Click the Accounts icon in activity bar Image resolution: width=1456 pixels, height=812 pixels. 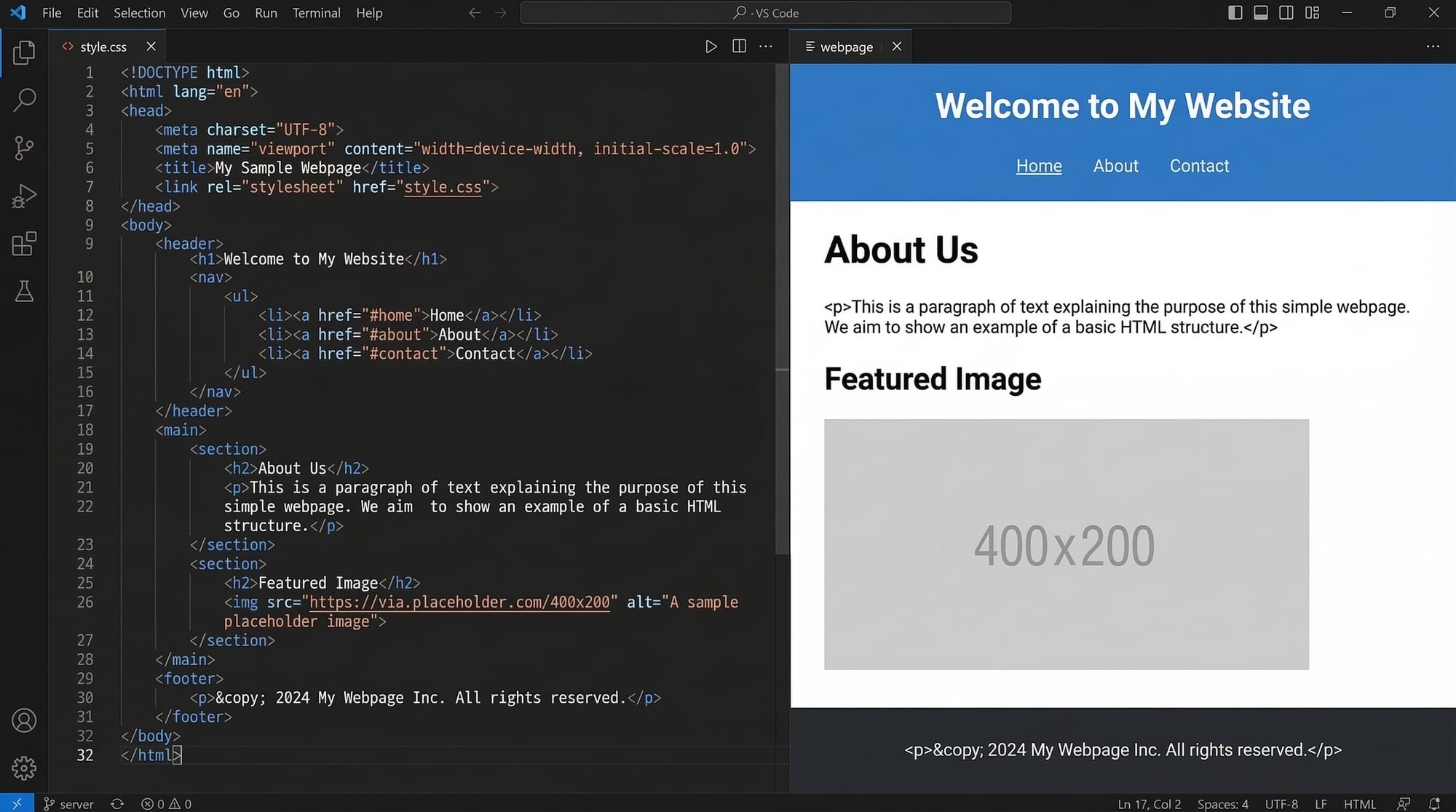[x=24, y=720]
